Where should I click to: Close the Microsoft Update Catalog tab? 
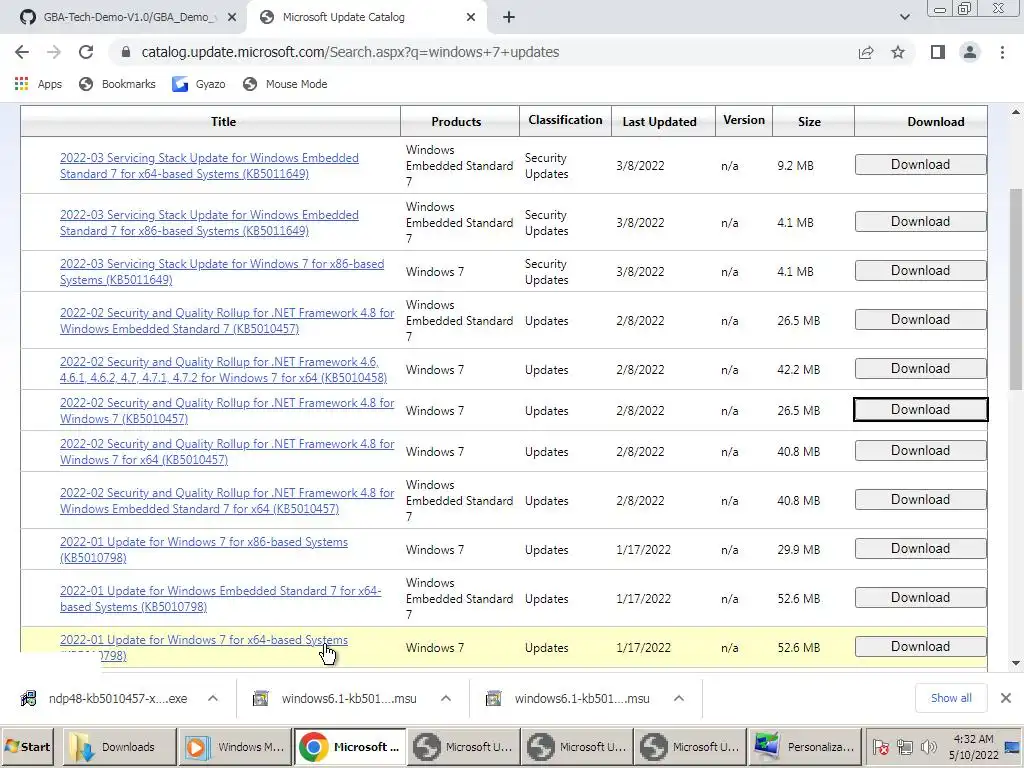[x=471, y=18]
